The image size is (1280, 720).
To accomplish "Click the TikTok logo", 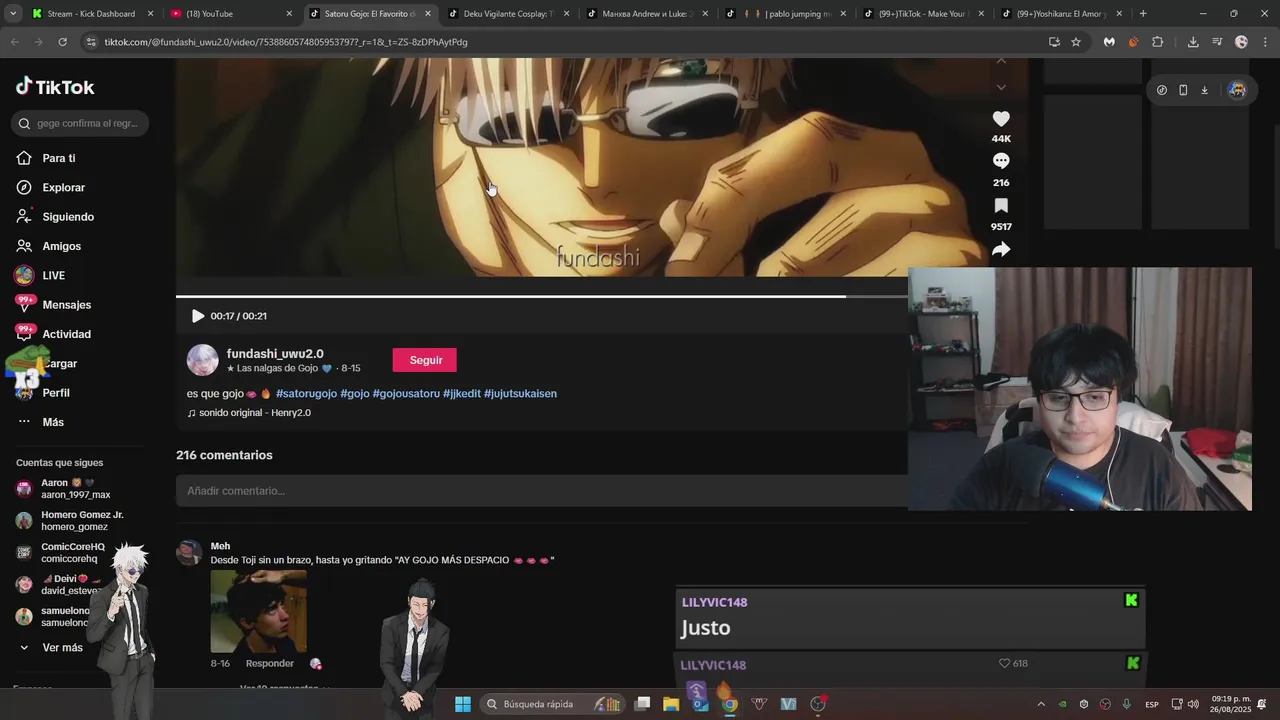I will pos(55,87).
